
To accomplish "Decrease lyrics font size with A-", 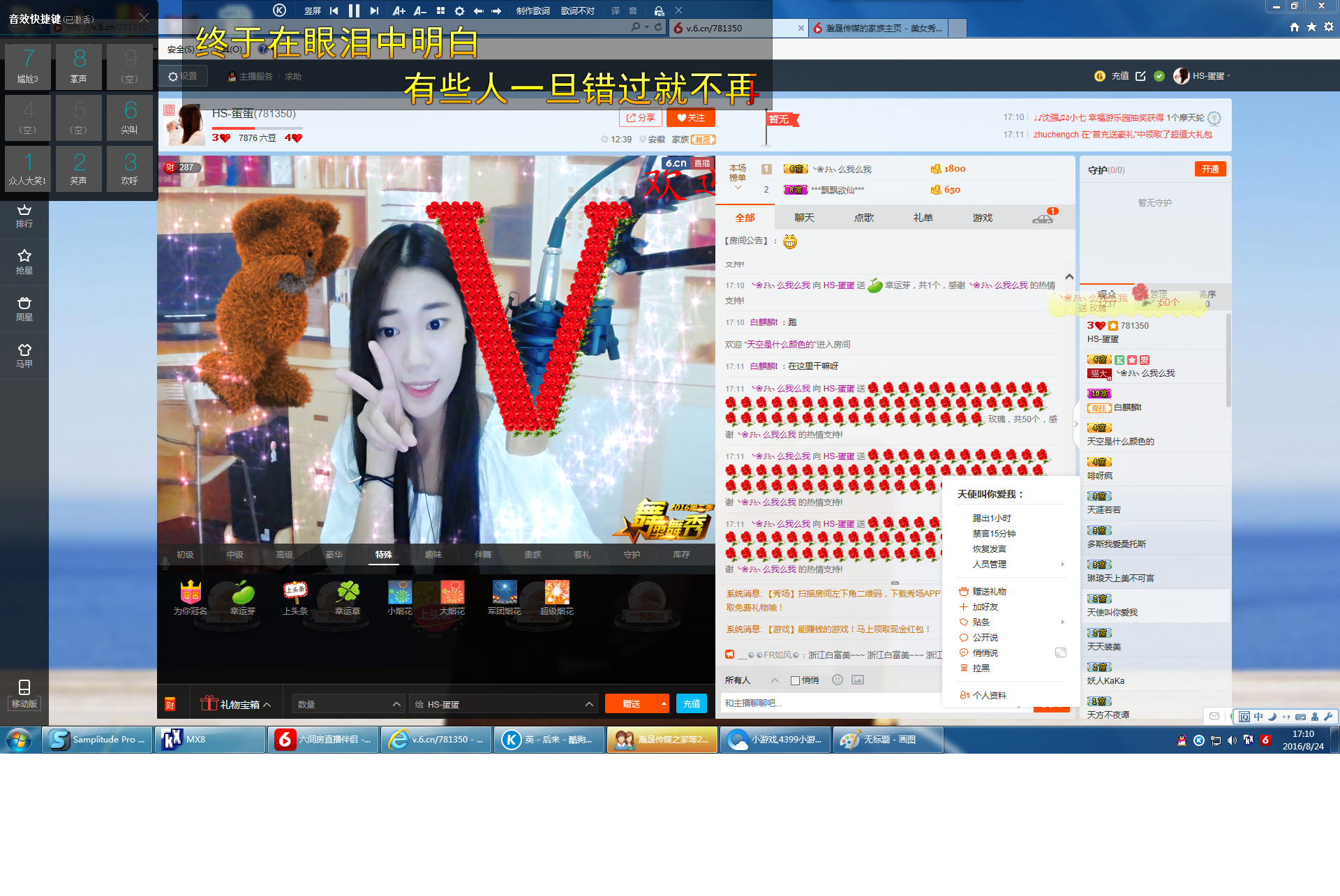I will [419, 10].
